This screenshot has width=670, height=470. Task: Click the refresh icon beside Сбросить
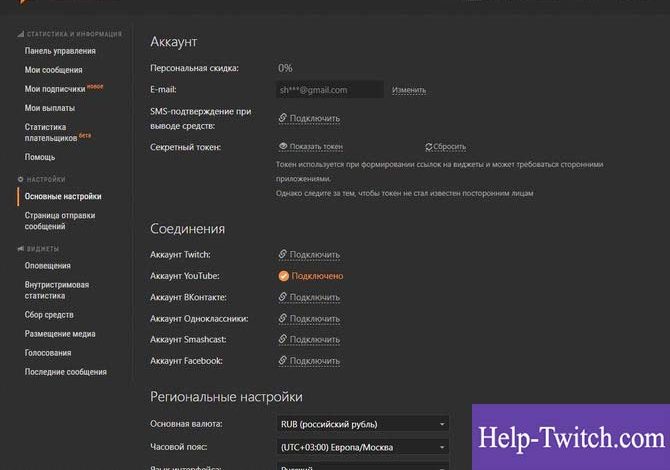point(429,147)
